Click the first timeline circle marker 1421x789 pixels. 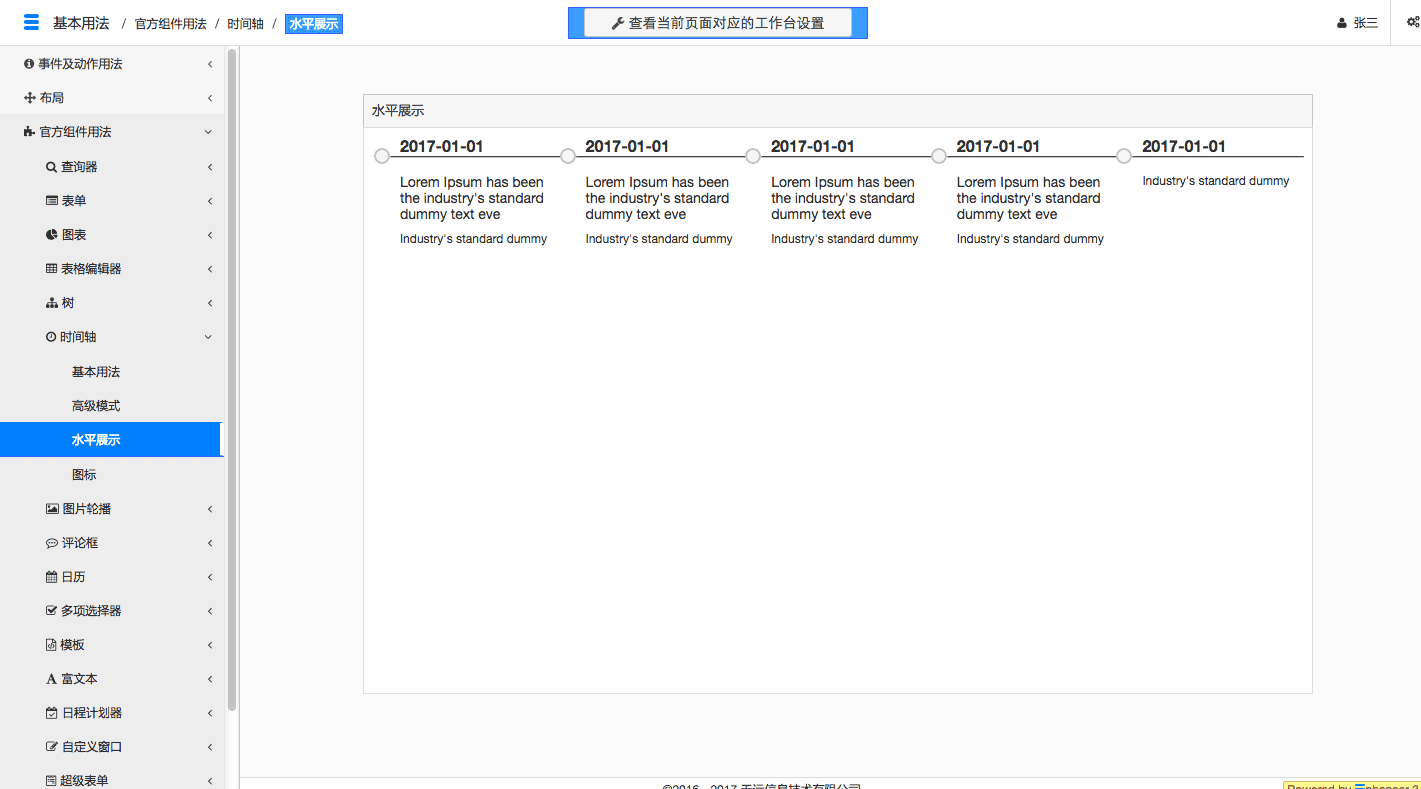(382, 156)
